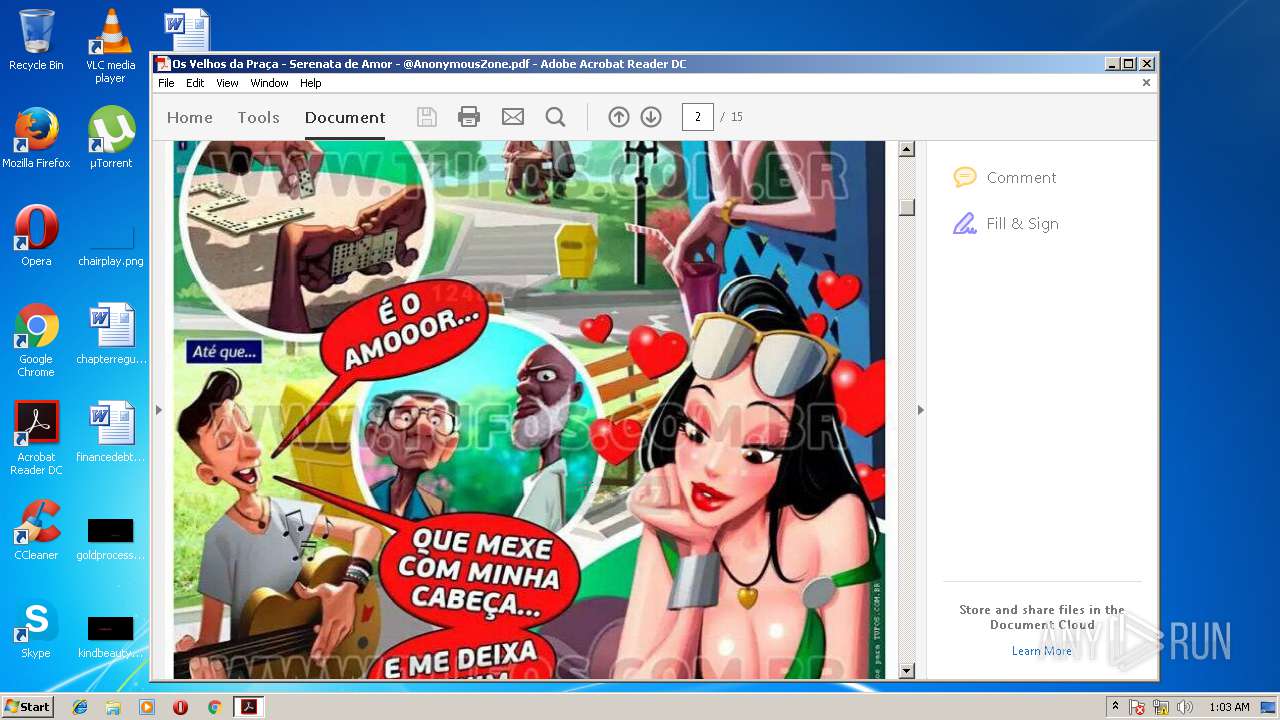Send file by email envelope icon
The height and width of the screenshot is (720, 1280).
click(x=513, y=117)
